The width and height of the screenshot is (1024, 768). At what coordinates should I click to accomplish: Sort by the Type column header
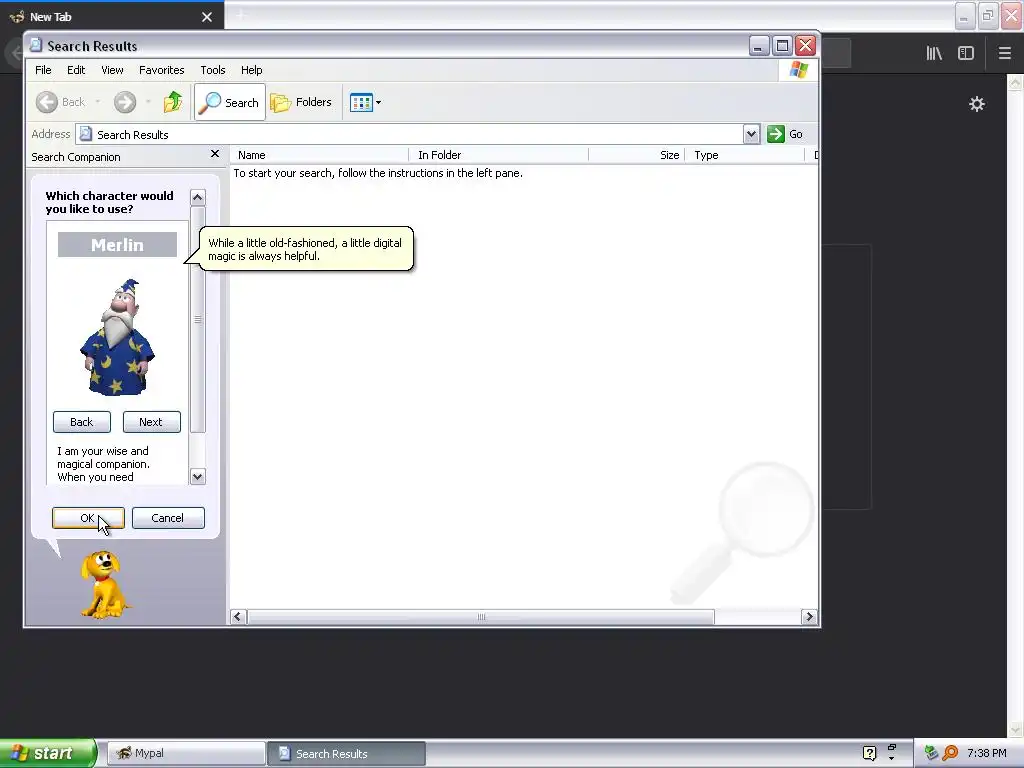744,155
